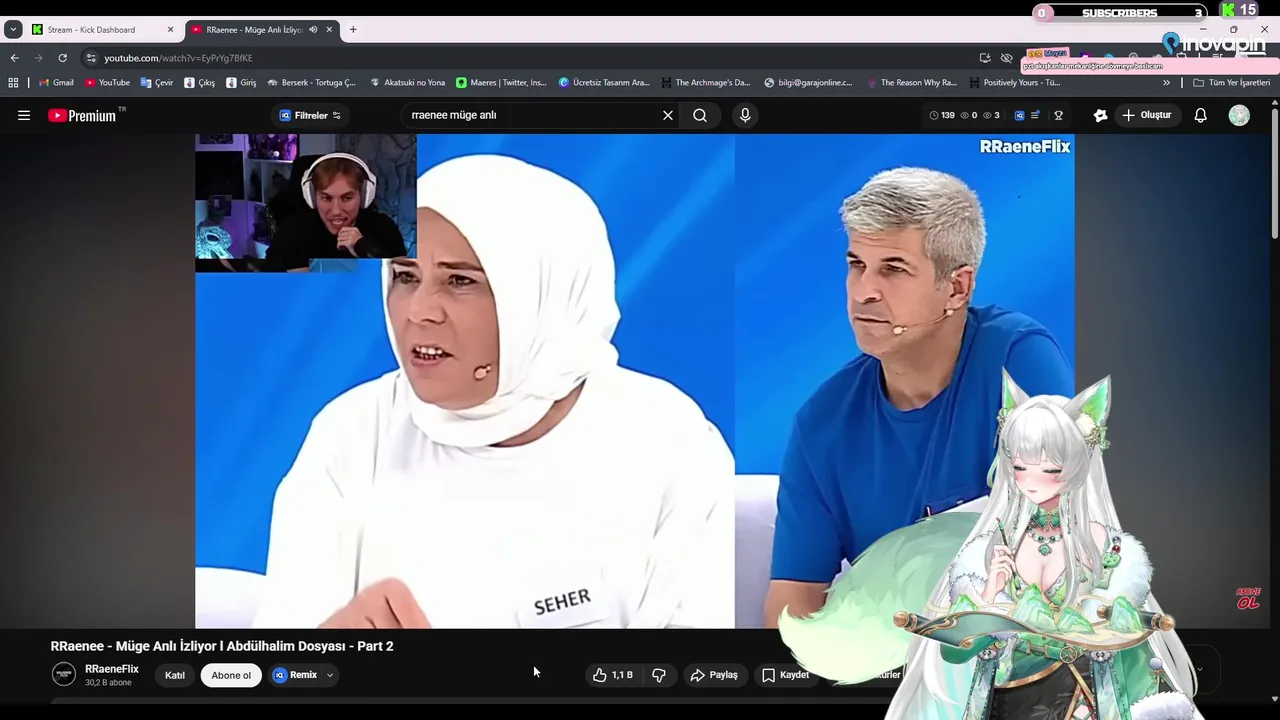Open the Çevir bookmark

(x=157, y=83)
